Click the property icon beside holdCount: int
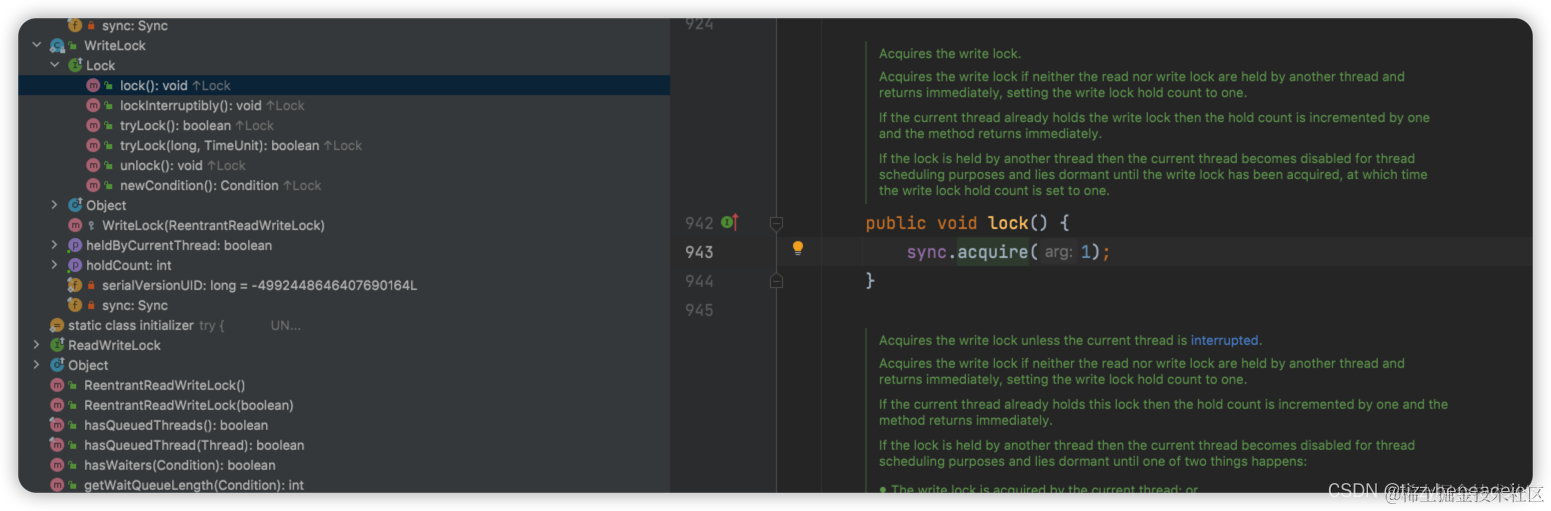Image resolution: width=1551 pixels, height=511 pixels. pyautogui.click(x=75, y=266)
